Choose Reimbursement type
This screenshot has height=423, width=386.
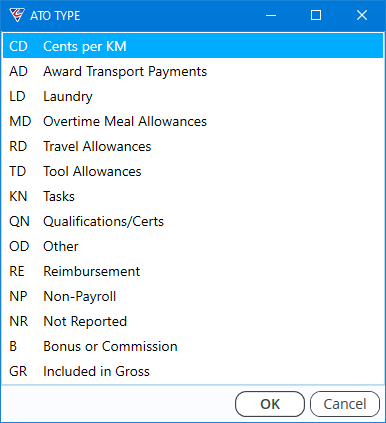pos(193,271)
